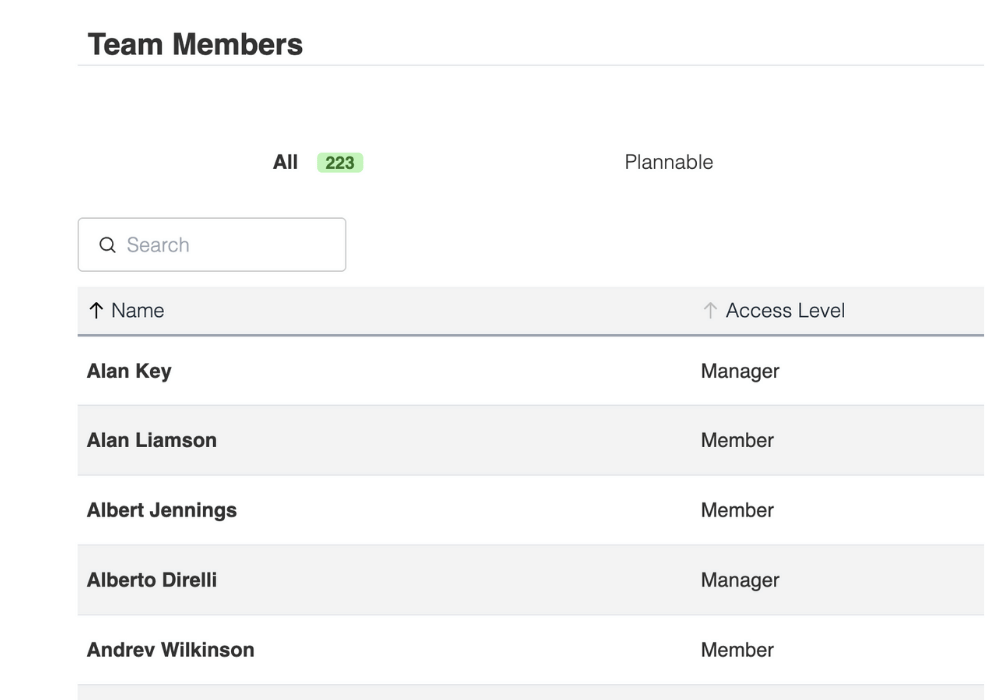Click the magnifier icon in Search box
This screenshot has width=1000, height=700.
[107, 245]
